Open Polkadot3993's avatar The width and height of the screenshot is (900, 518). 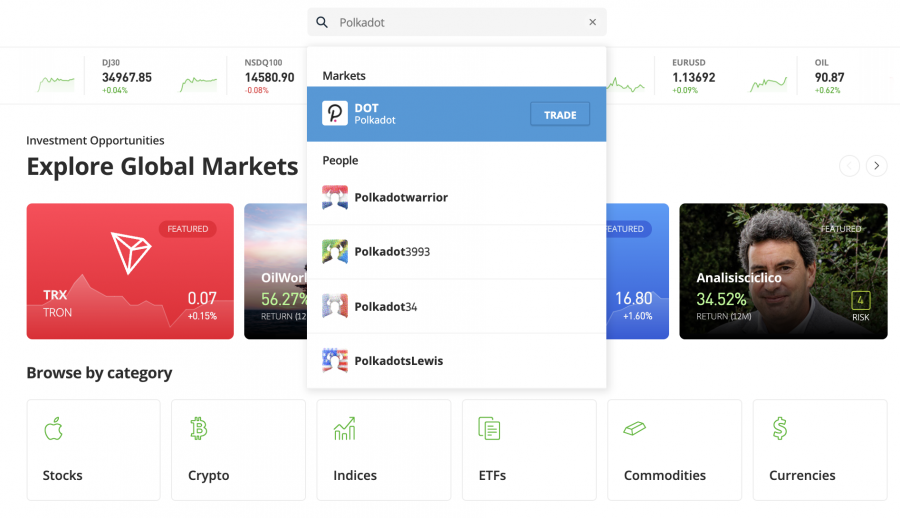pos(335,252)
